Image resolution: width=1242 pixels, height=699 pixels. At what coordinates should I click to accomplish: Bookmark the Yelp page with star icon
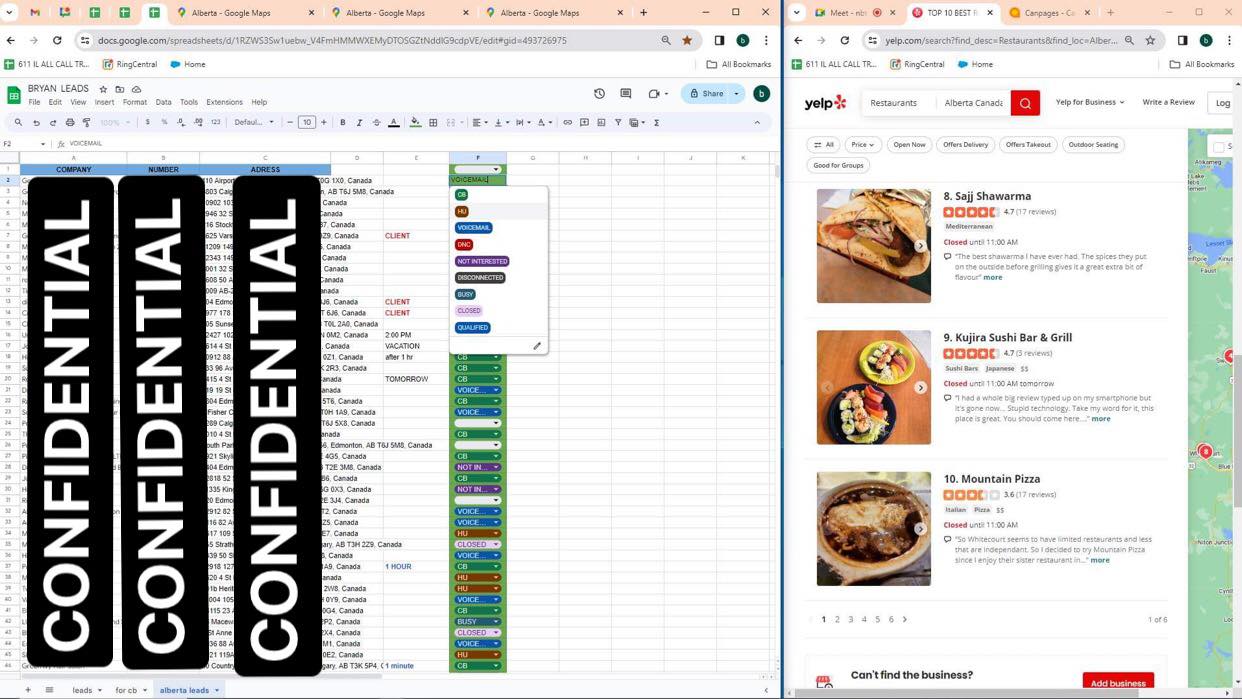1150,40
